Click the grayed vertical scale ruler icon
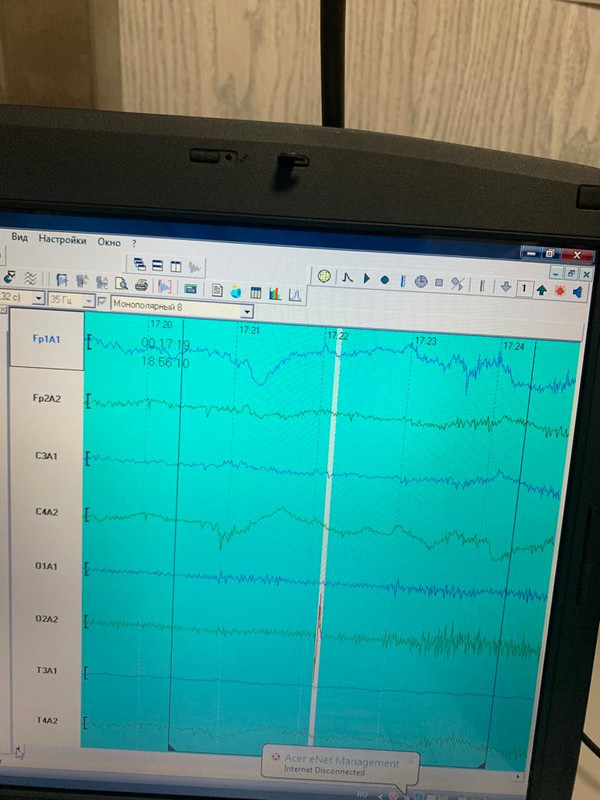 482,285
